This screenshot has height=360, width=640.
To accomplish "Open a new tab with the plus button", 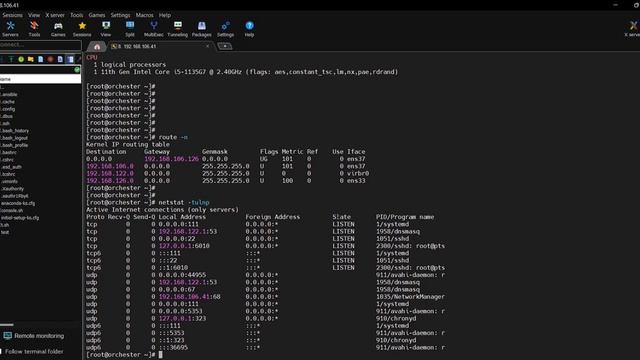I will click(x=225, y=46).
